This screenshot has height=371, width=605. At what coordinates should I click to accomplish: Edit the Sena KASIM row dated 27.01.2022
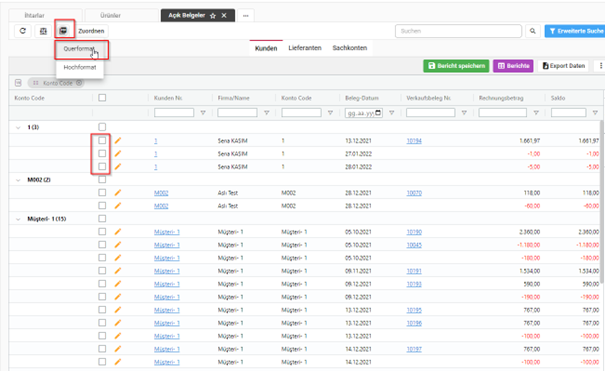[x=118, y=153]
